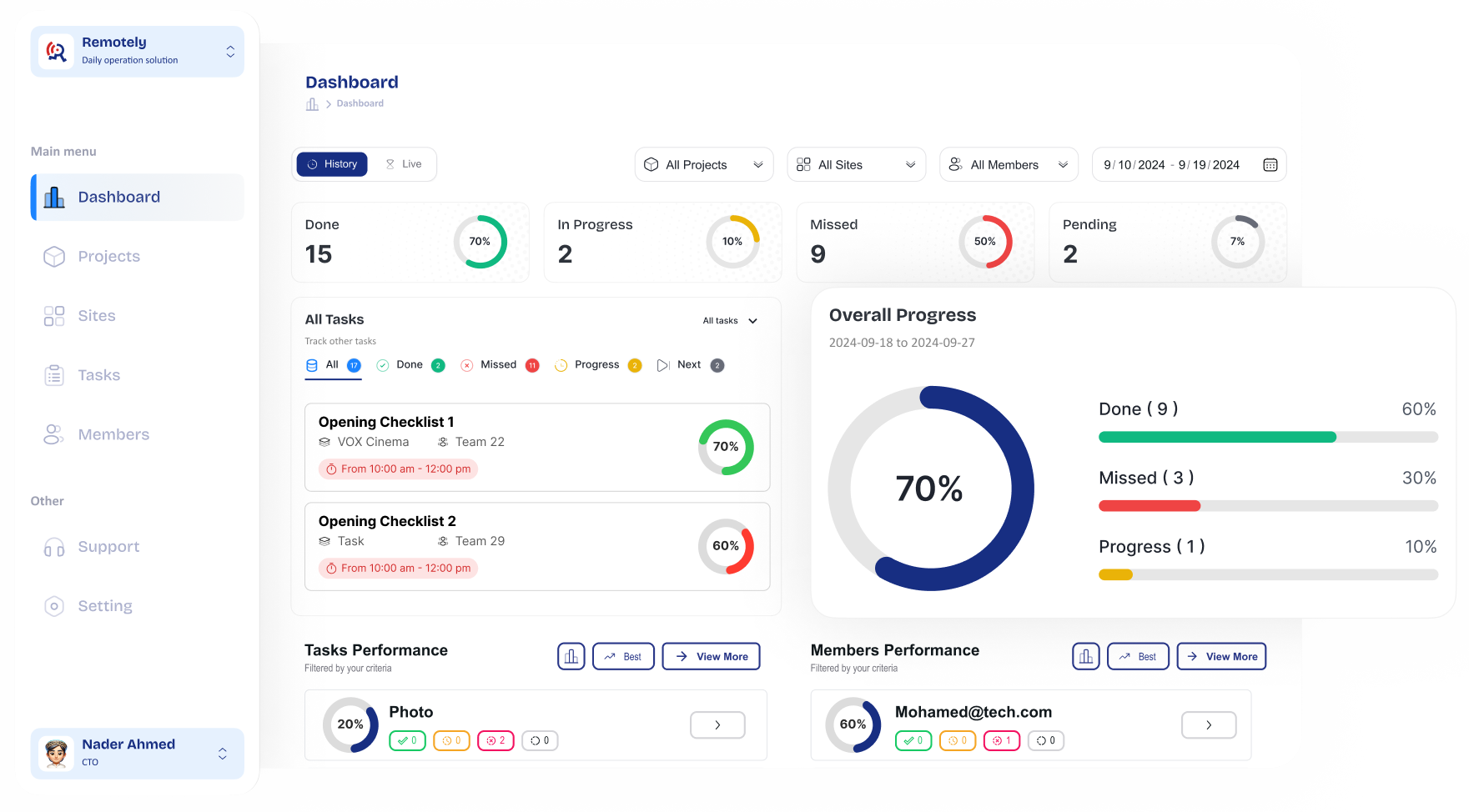This screenshot has height=812, width=1469.
Task: Click Nader Ahmed avatar
Action: (56, 754)
